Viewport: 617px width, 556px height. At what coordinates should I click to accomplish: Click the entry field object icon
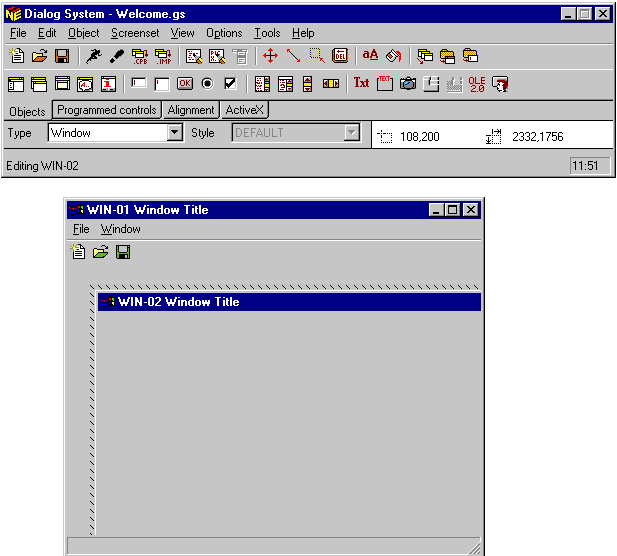click(139, 83)
